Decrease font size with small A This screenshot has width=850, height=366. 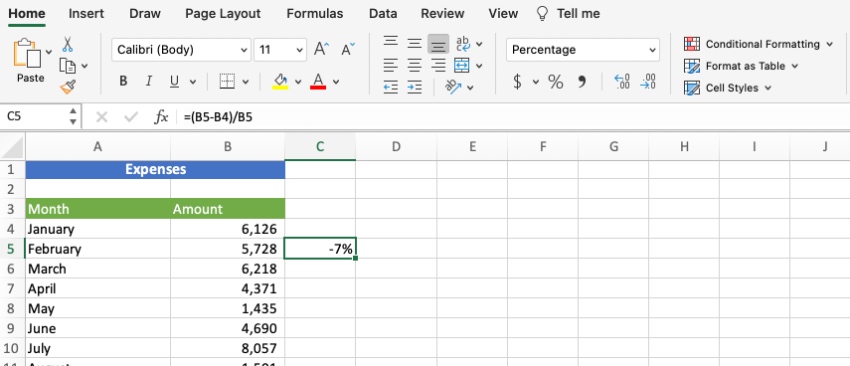(347, 50)
